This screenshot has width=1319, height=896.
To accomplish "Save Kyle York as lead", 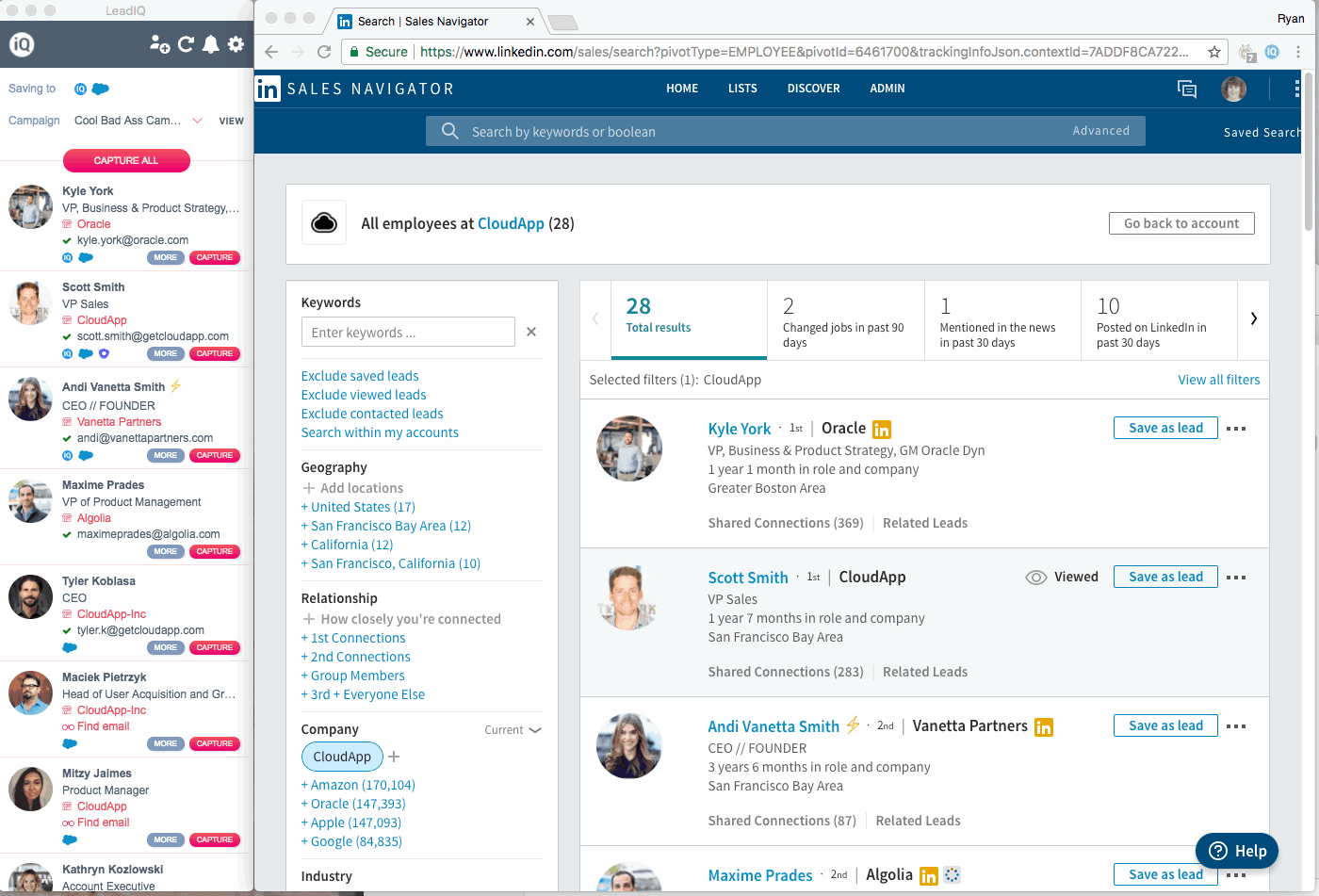I will [x=1165, y=428].
